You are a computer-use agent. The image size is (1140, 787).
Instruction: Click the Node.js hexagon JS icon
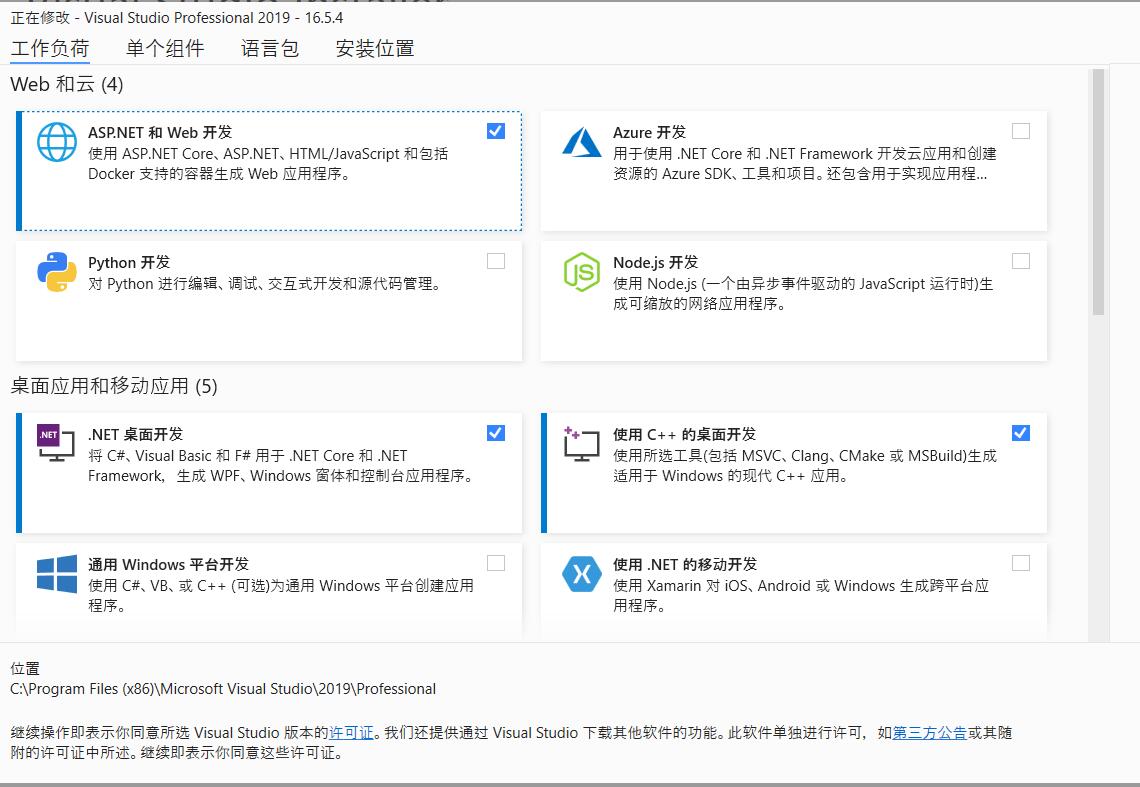point(582,273)
